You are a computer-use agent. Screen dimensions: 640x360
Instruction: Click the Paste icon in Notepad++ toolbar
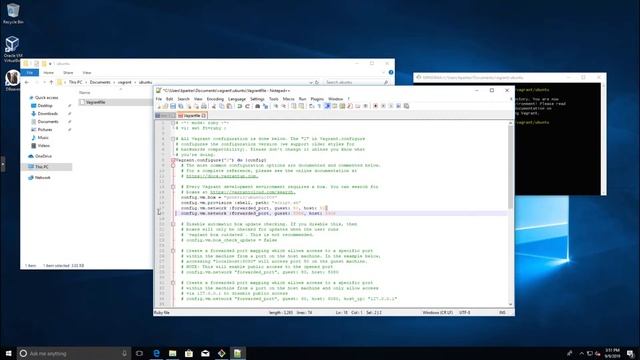[x=229, y=106]
